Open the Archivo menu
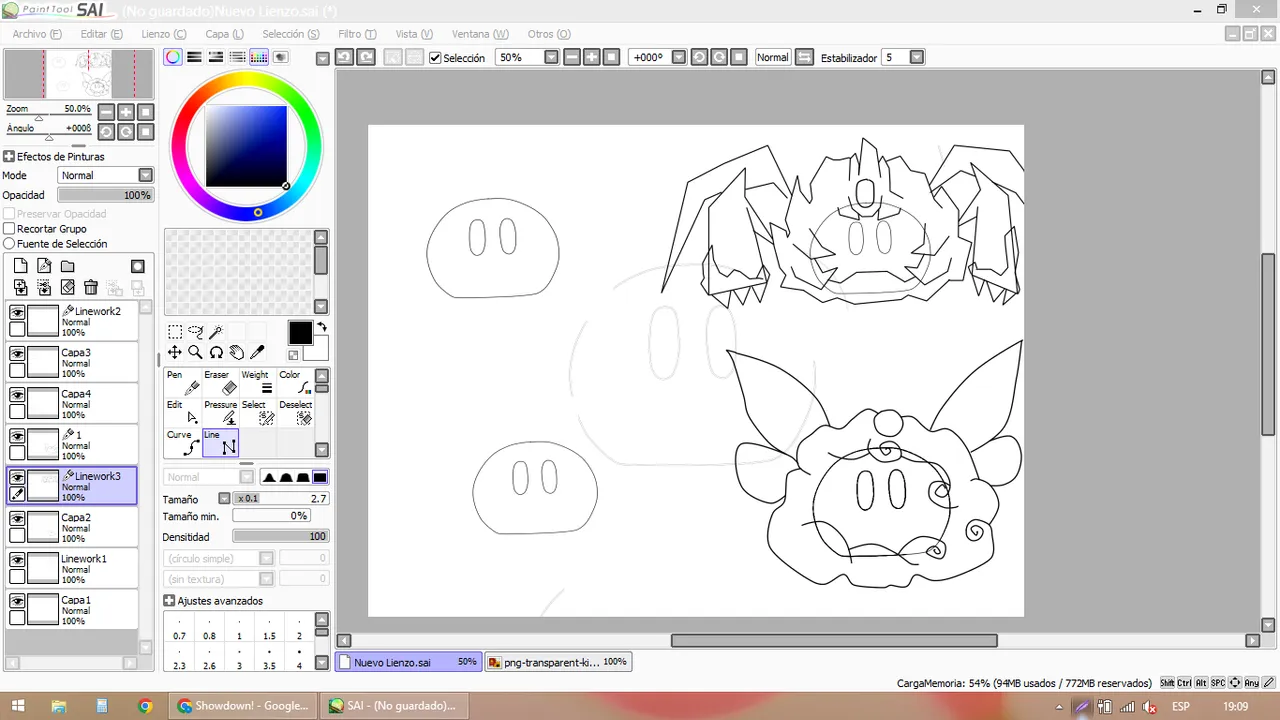Viewport: 1280px width, 720px height. pos(37,34)
